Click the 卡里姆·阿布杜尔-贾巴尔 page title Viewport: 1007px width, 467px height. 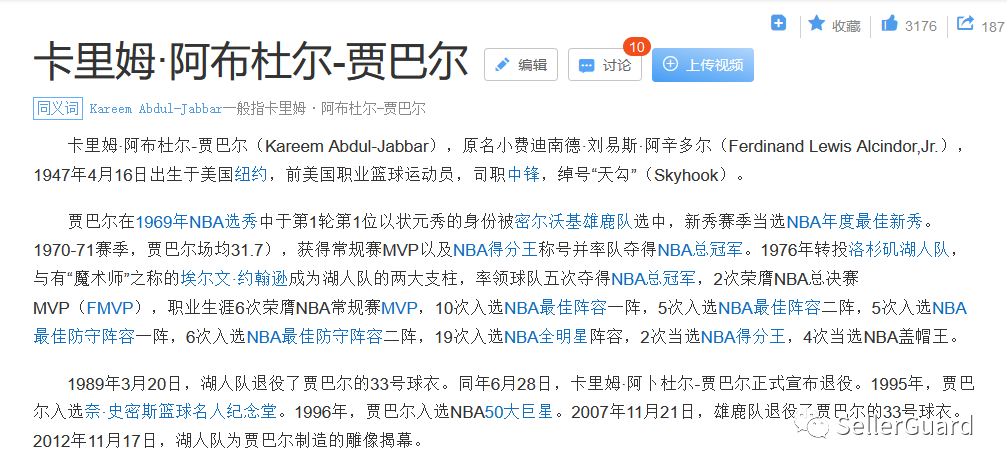pos(250,64)
